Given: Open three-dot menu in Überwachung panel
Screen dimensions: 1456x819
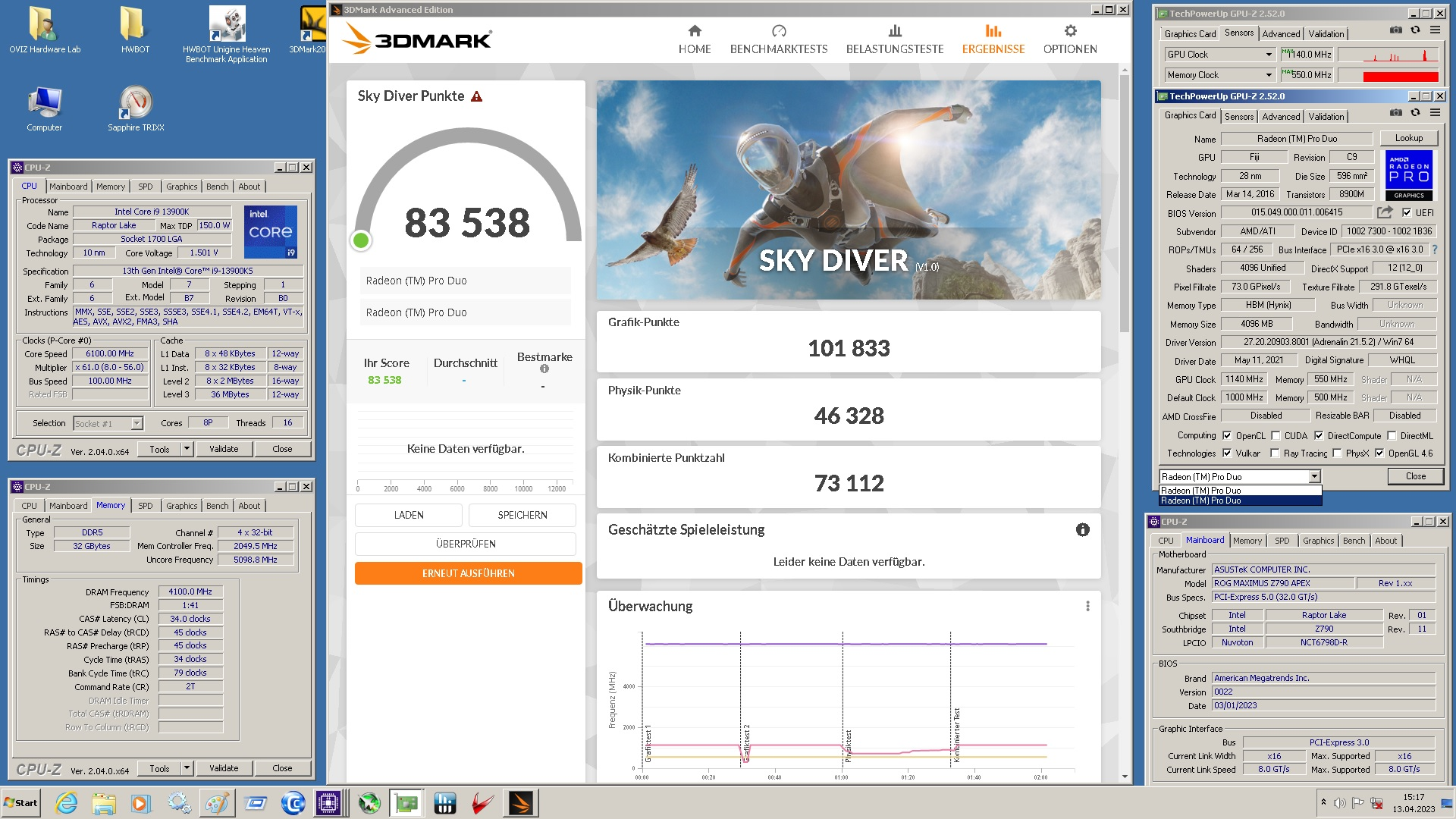Looking at the screenshot, I should [x=1087, y=606].
